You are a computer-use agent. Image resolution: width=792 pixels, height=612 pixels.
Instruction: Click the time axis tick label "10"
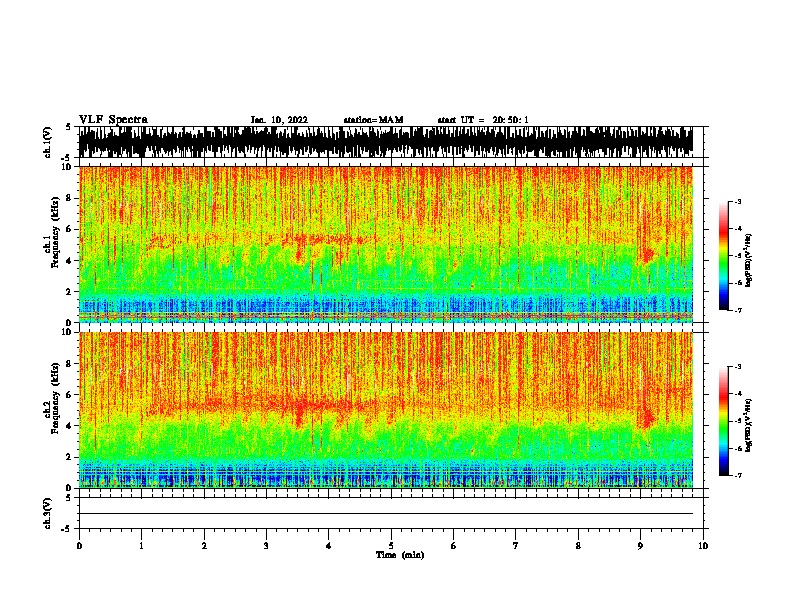703,546
